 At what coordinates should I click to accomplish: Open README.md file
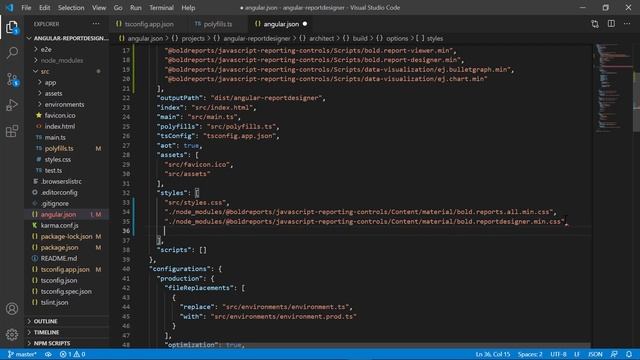(59, 259)
